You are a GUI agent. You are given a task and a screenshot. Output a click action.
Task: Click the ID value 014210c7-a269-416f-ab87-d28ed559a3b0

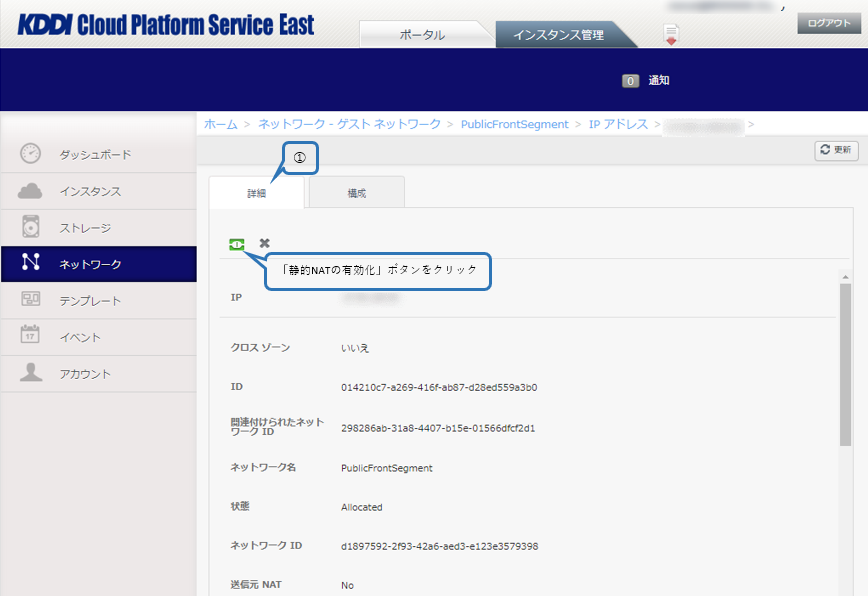coord(439,387)
